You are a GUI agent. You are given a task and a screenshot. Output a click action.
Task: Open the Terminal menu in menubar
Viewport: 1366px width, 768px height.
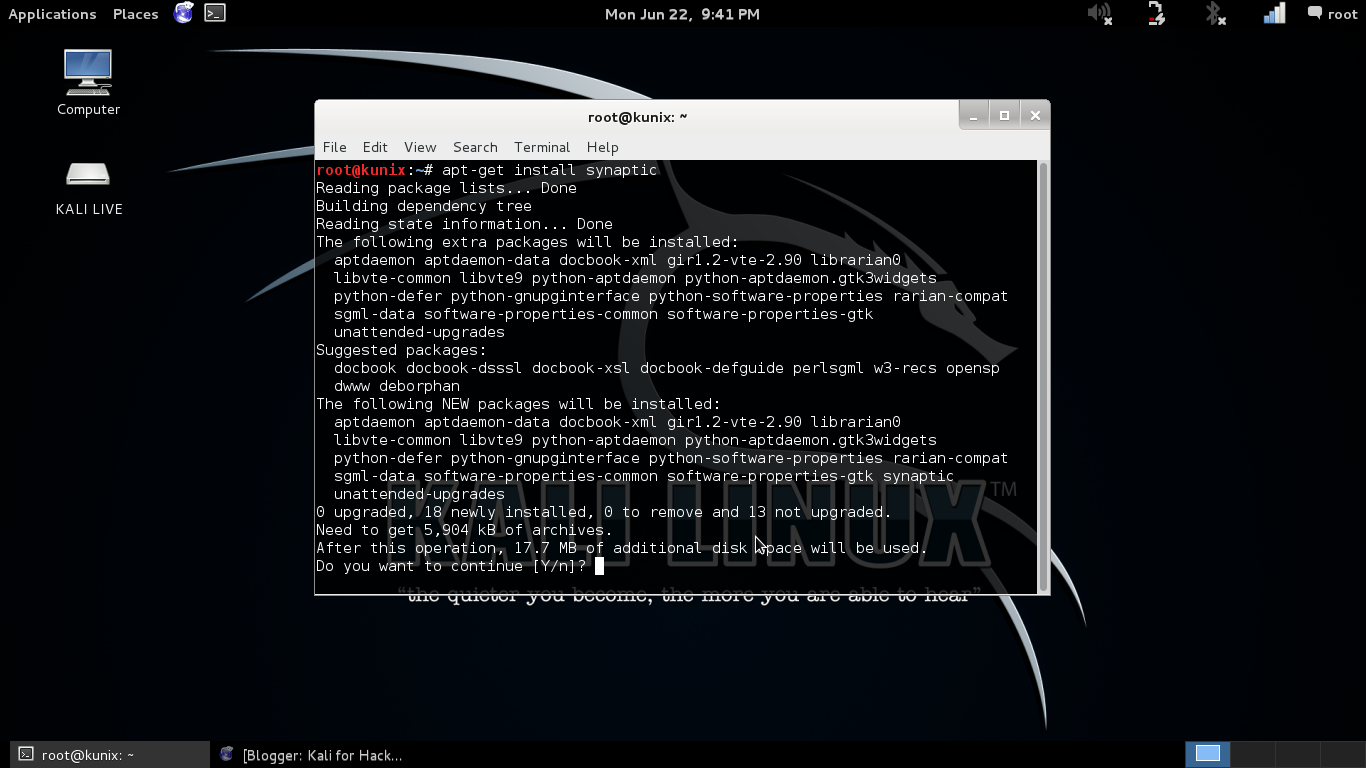click(x=542, y=147)
